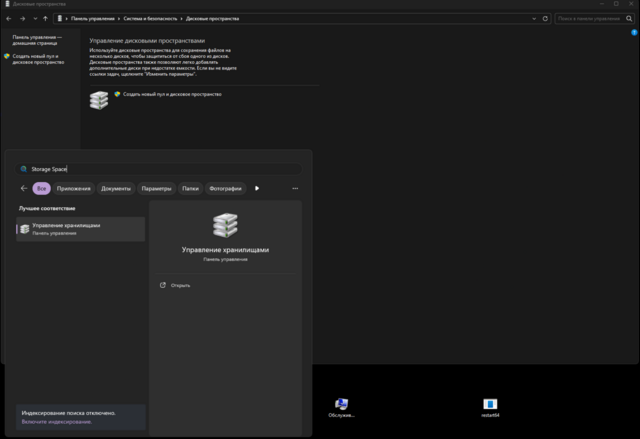Screen dimensions: 640x439
Task: Click the Explorer back navigation arrow
Action: click(8, 18)
